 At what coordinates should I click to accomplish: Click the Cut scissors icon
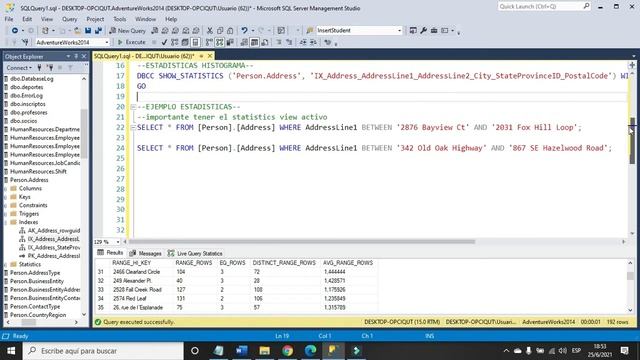point(210,31)
